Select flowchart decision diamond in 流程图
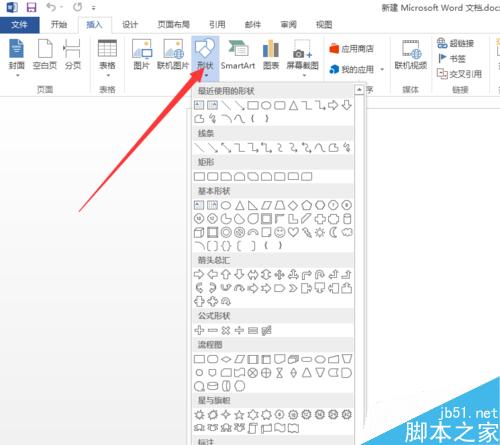 pyautogui.click(x=226, y=359)
